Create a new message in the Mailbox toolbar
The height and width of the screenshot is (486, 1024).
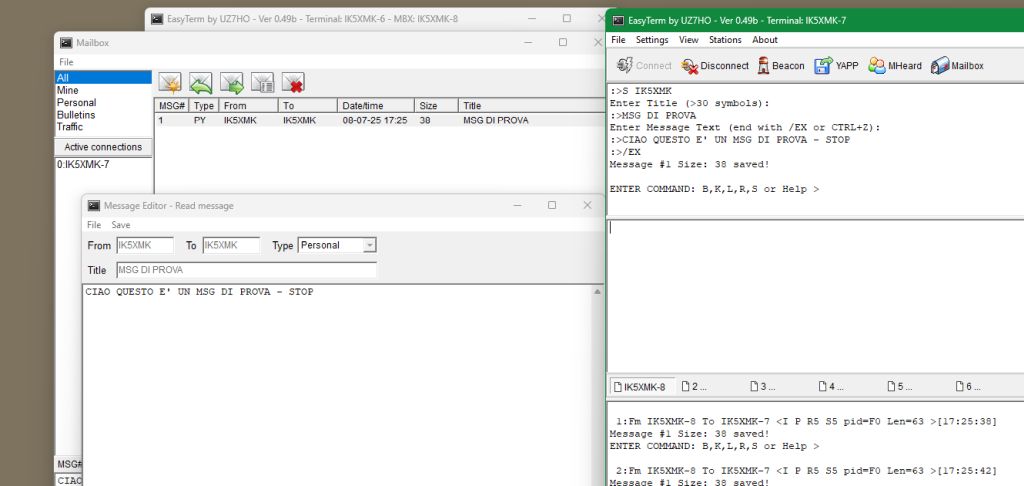tap(170, 83)
